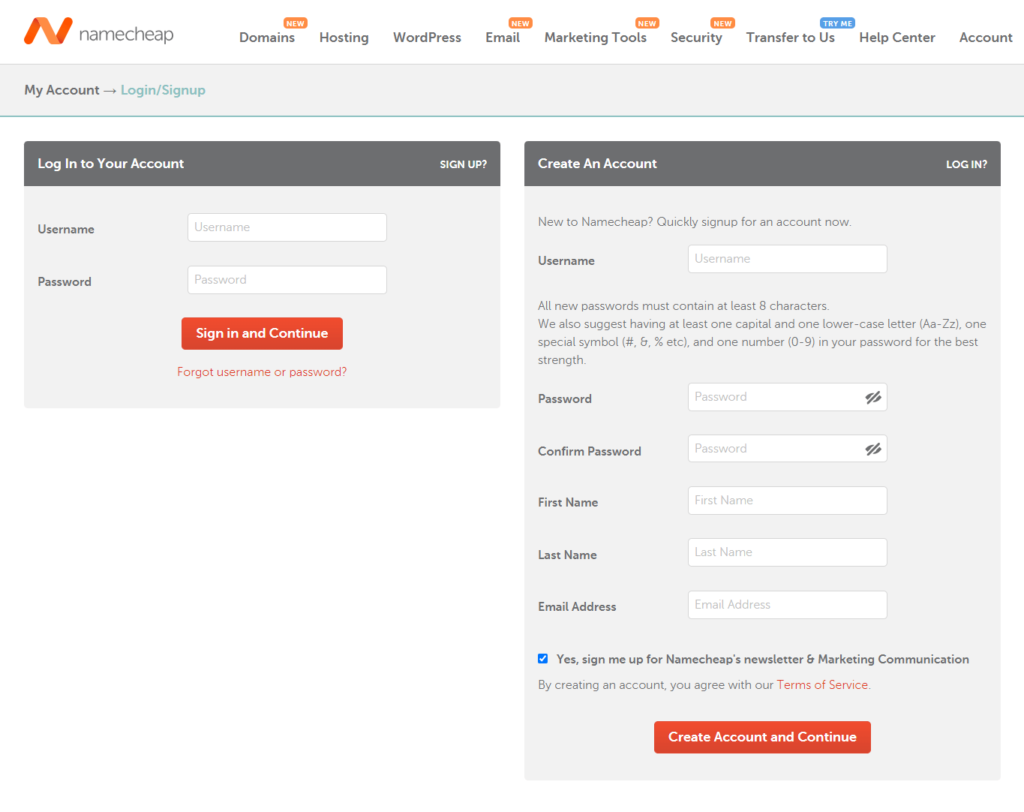Click the NEW badge above Marketing Tools
This screenshot has width=1024, height=812.
[x=647, y=24]
